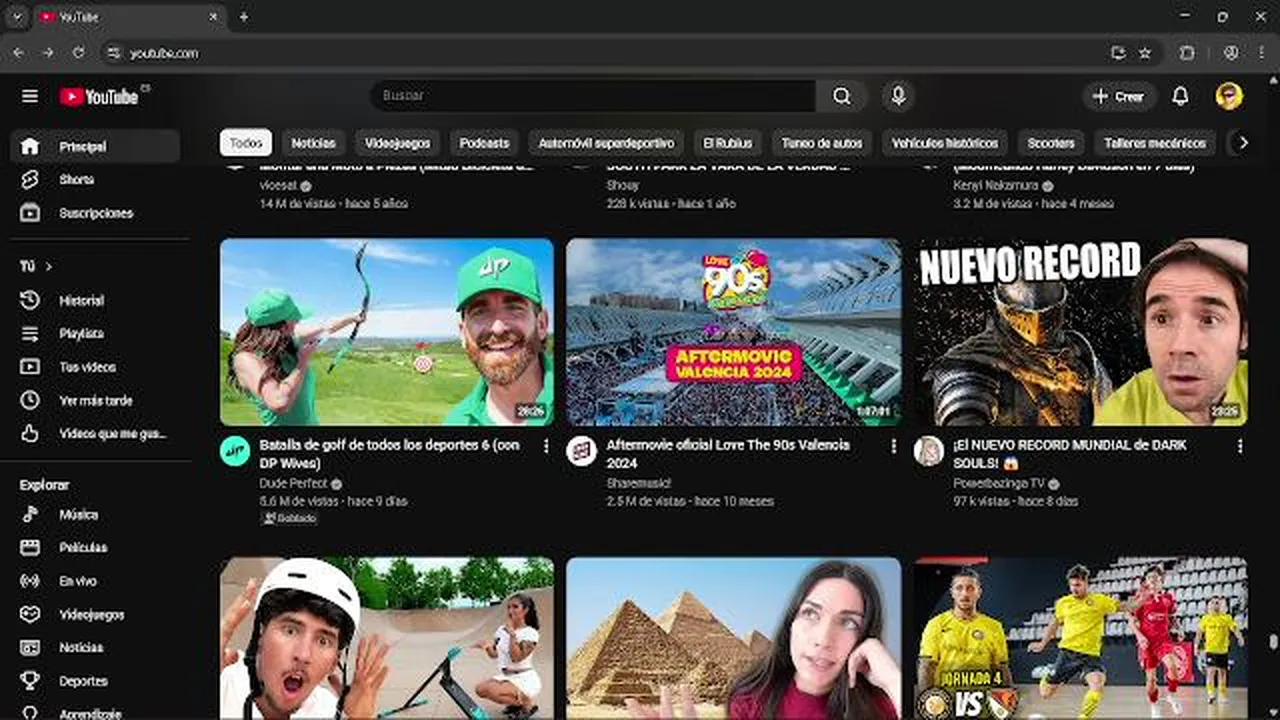1280x720 pixels.
Task: Open options for Aftermovie Love the 90s video
Action: [893, 446]
